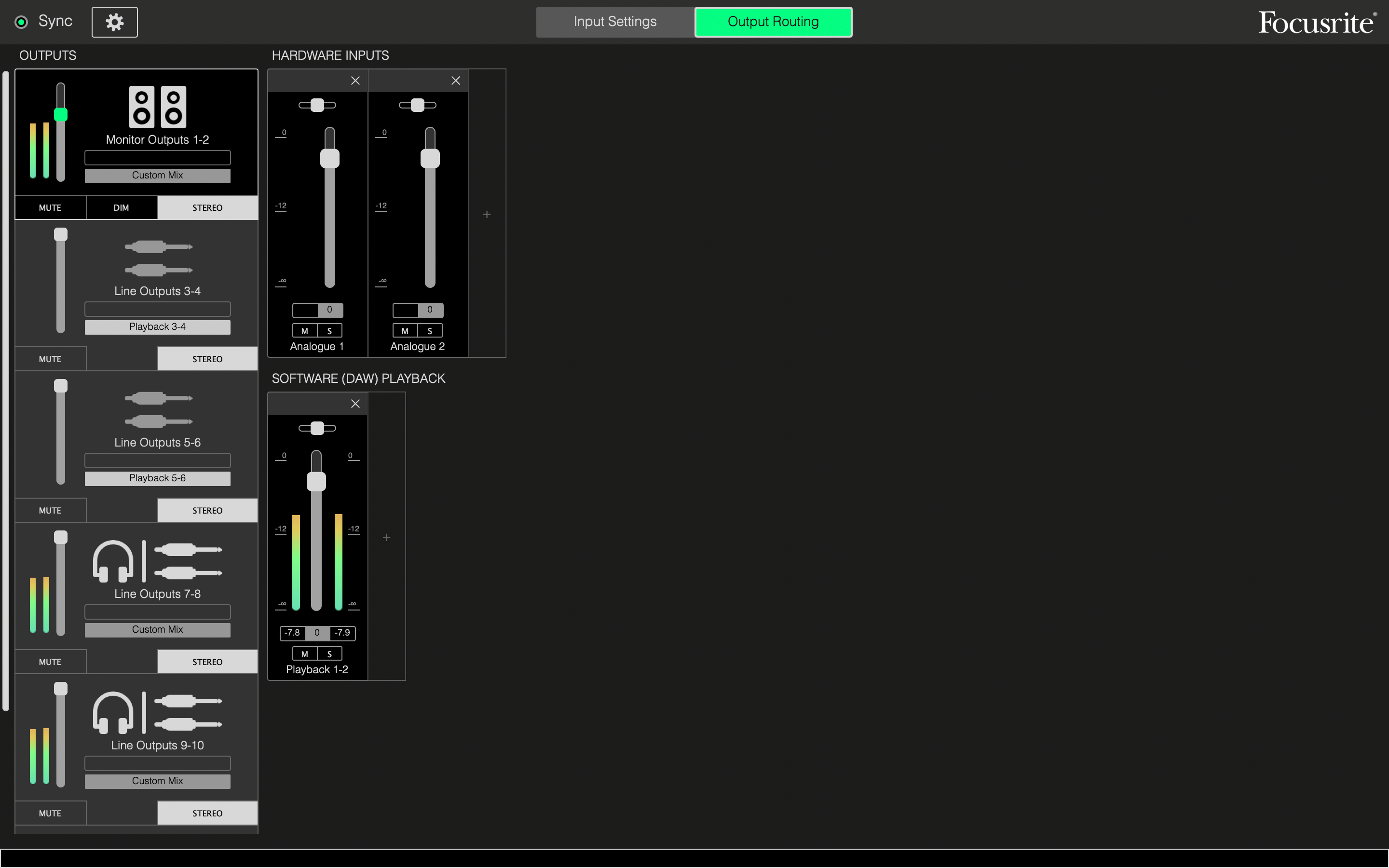The height and width of the screenshot is (868, 1389).
Task: Toggle STEREO for Line Outputs 3-4
Action: [207, 359]
